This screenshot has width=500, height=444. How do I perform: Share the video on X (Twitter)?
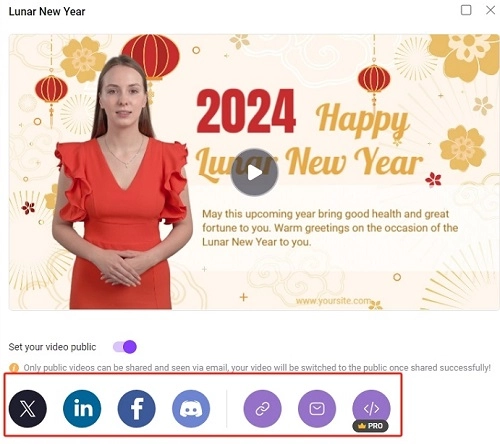click(x=28, y=408)
